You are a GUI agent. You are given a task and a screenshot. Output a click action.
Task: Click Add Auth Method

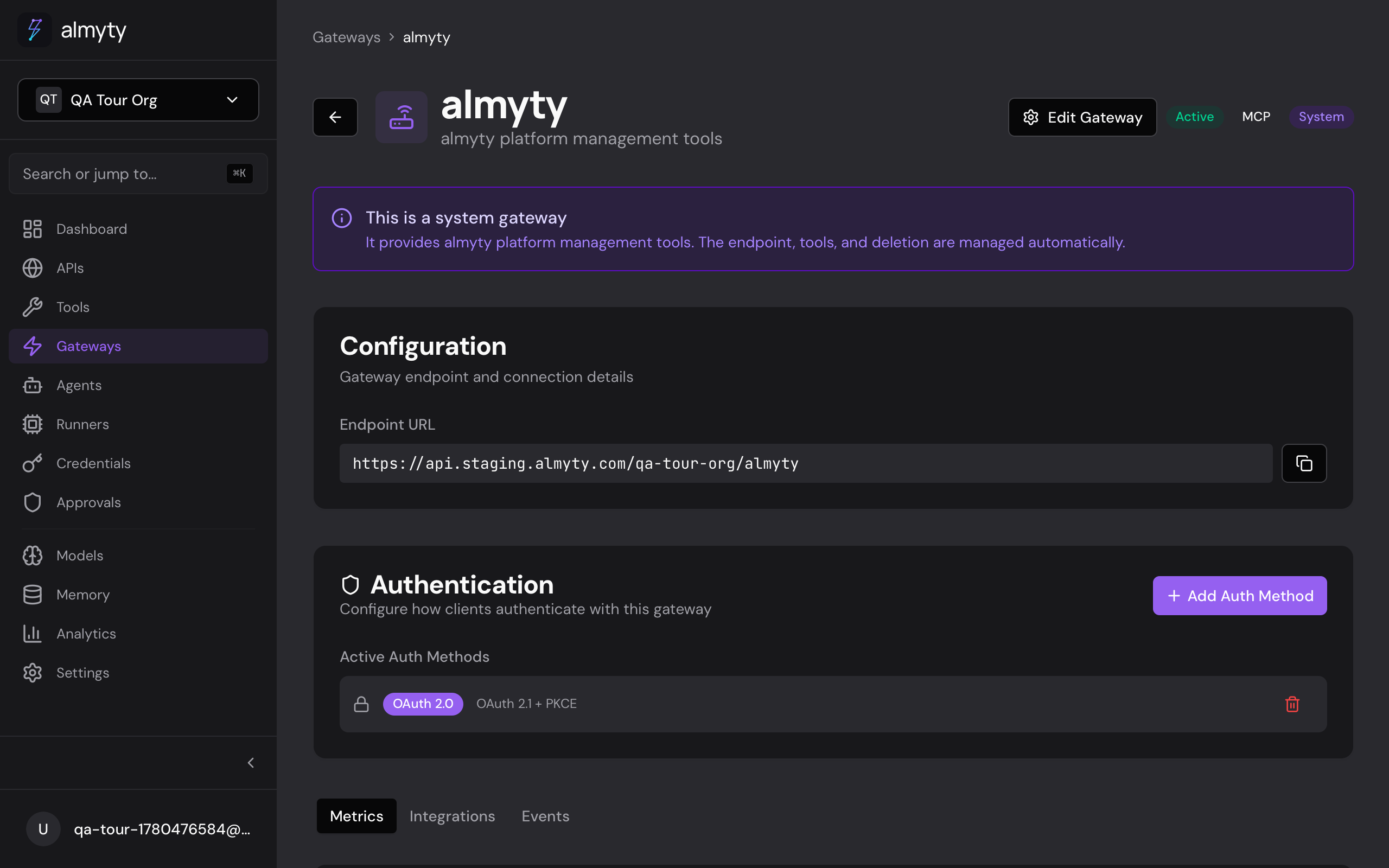click(1240, 596)
